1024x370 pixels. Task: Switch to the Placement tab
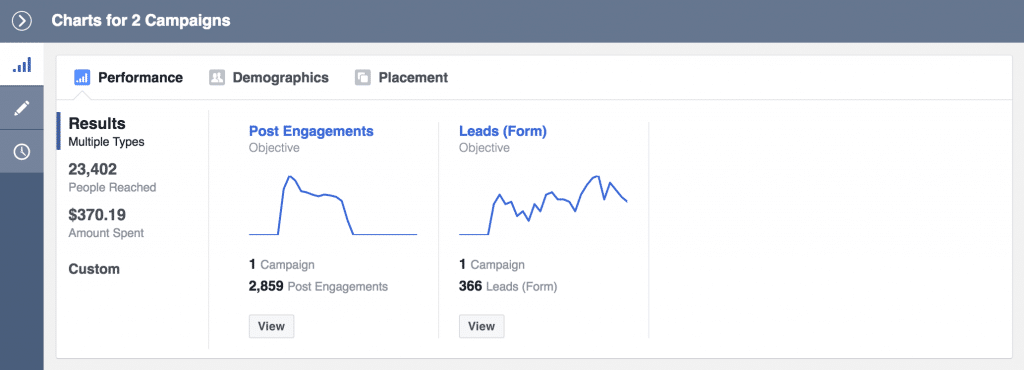(x=402, y=78)
